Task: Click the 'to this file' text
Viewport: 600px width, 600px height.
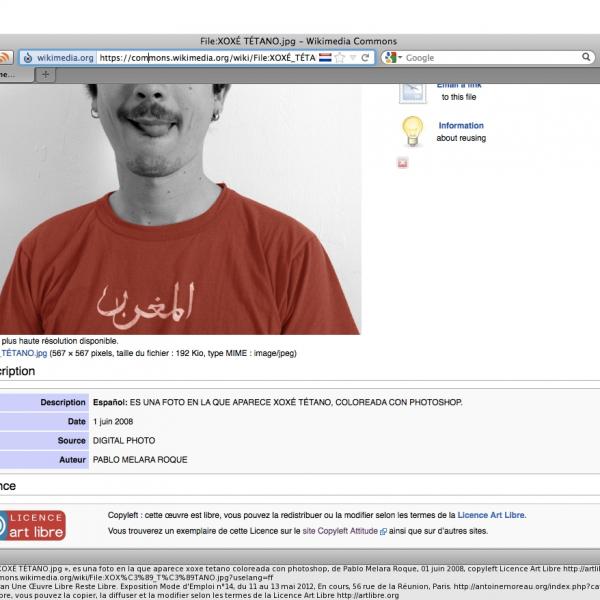Action: coord(459,97)
